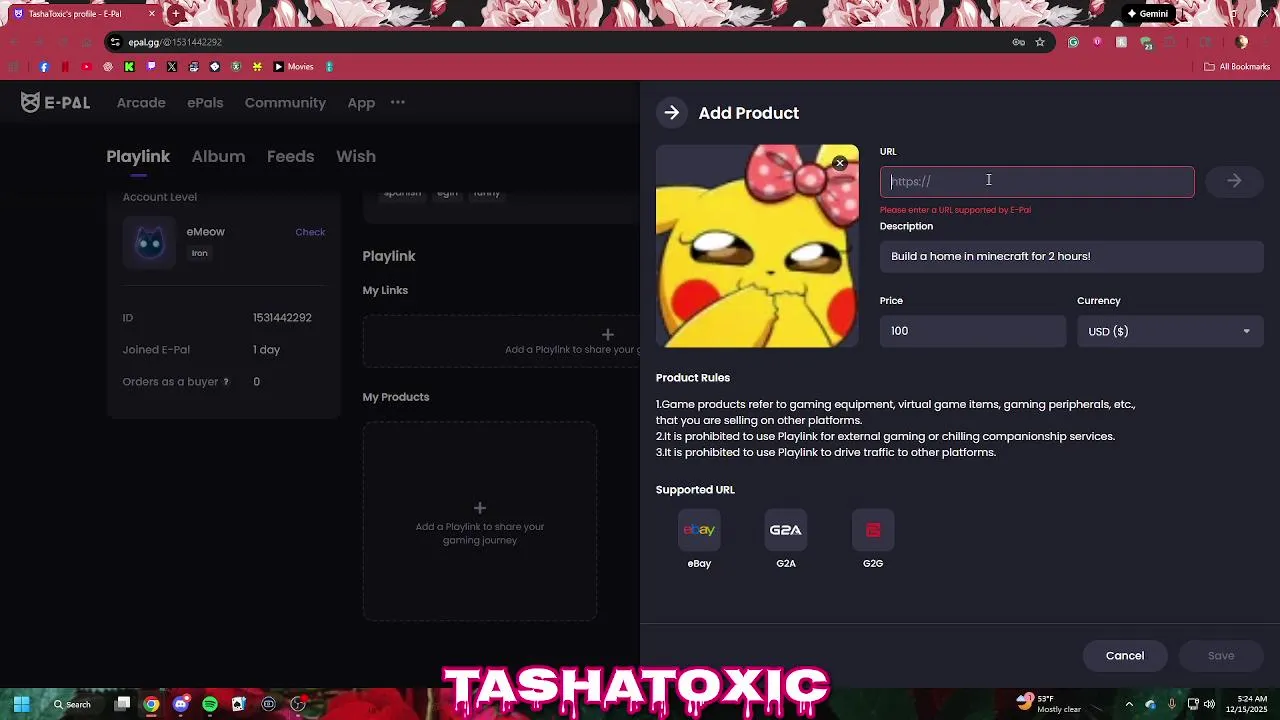The image size is (1280, 720).
Task: Open the password key icon in address bar
Action: (x=1018, y=42)
